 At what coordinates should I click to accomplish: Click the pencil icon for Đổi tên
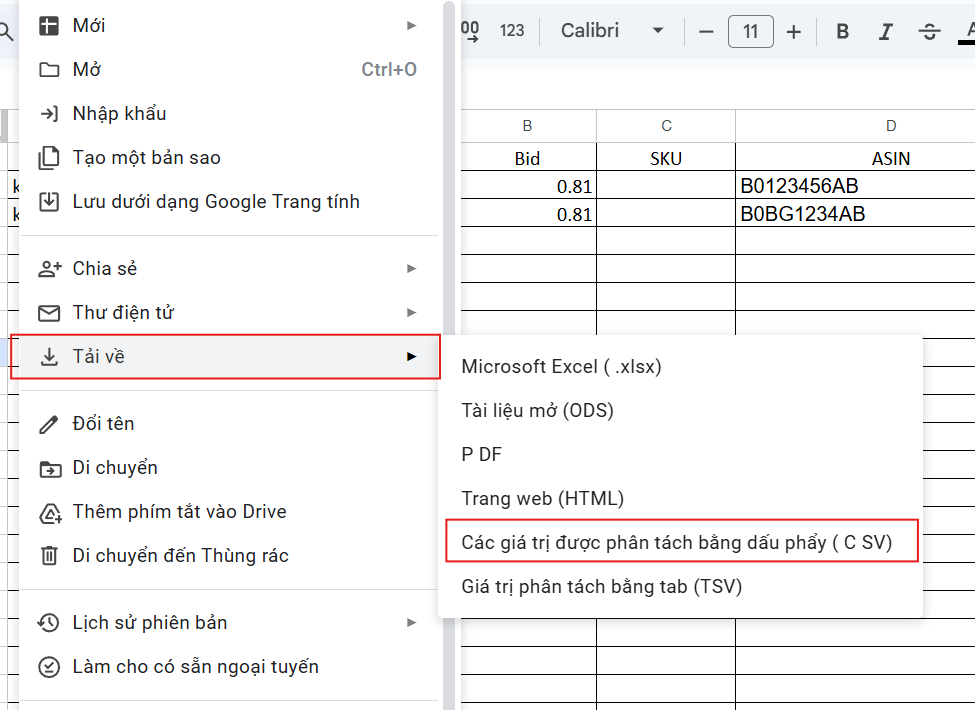tap(48, 424)
